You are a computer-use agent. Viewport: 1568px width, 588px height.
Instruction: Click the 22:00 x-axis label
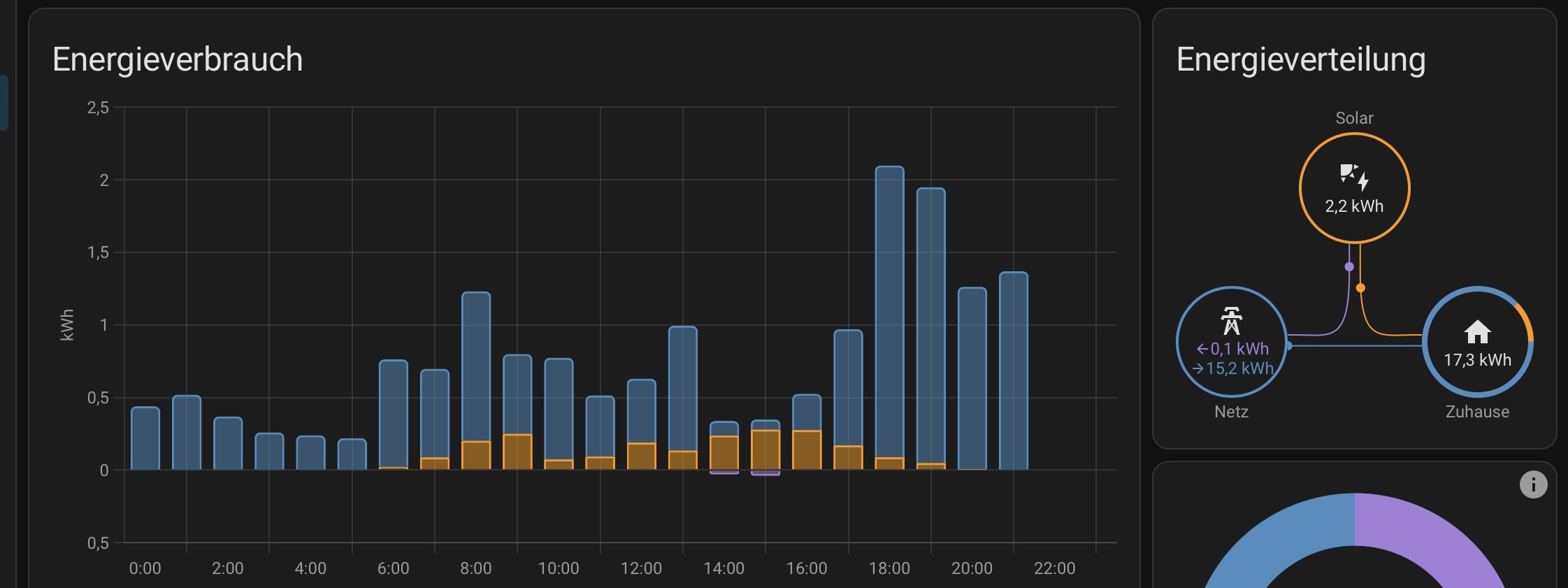(x=1054, y=568)
